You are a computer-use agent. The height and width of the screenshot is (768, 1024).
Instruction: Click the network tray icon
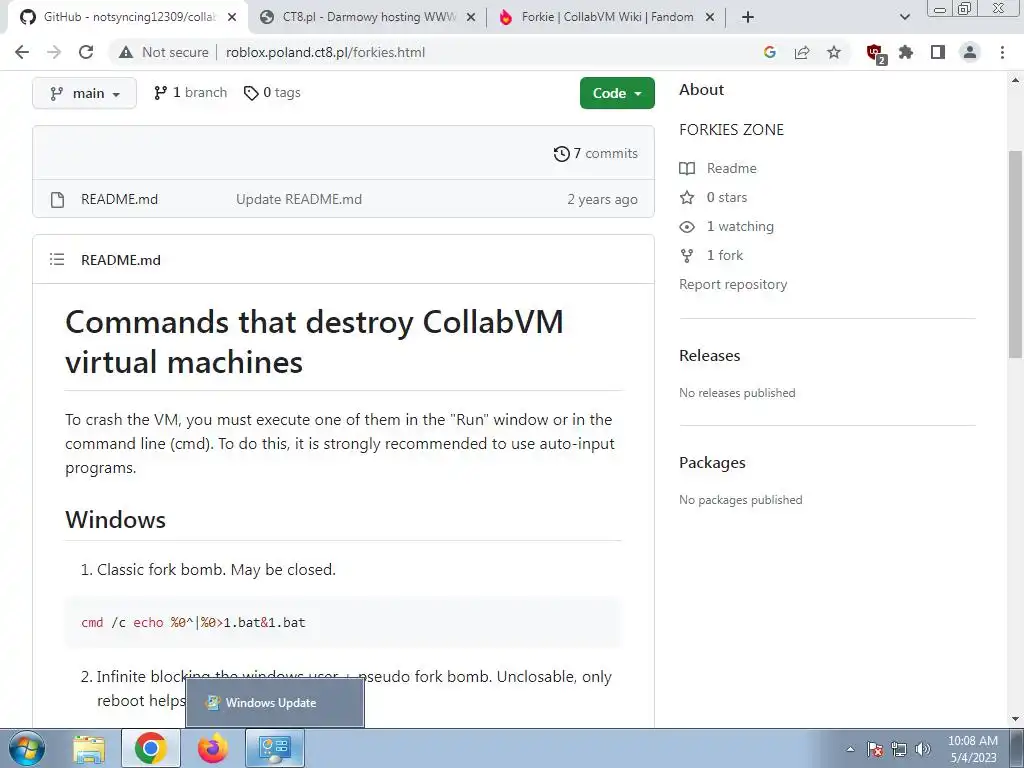tap(899, 749)
